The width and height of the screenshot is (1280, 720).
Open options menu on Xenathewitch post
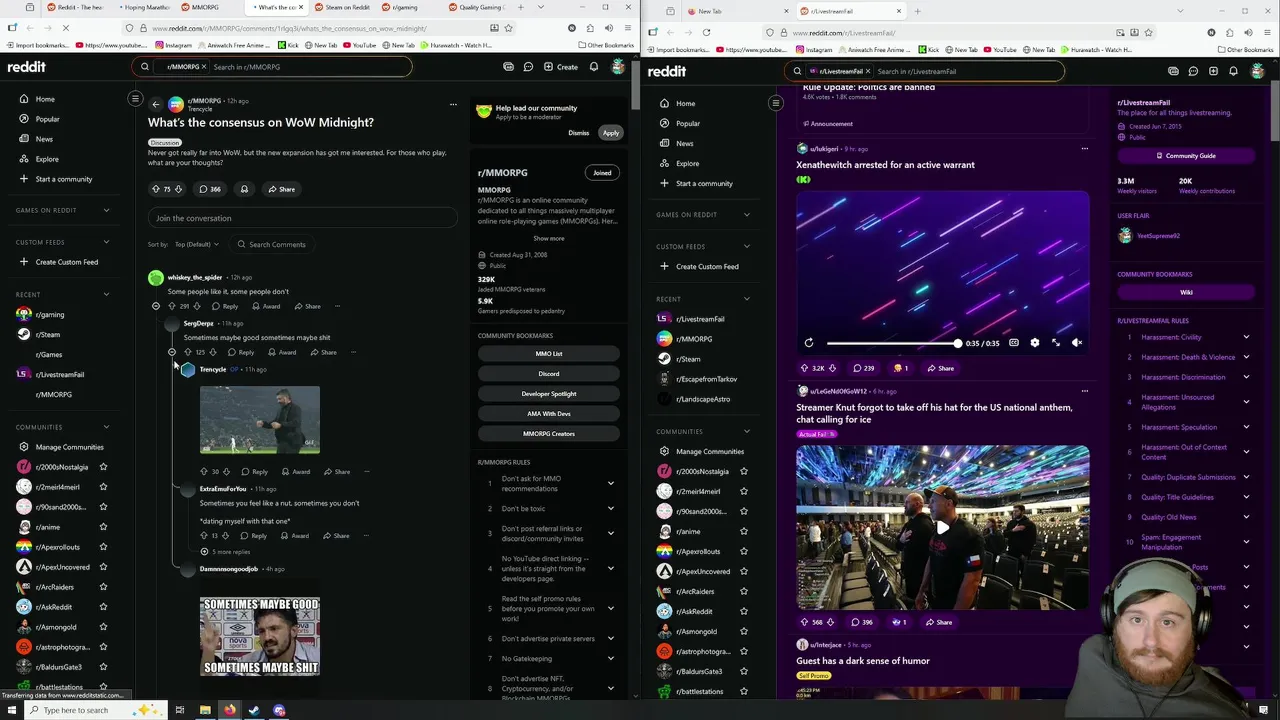[1085, 149]
